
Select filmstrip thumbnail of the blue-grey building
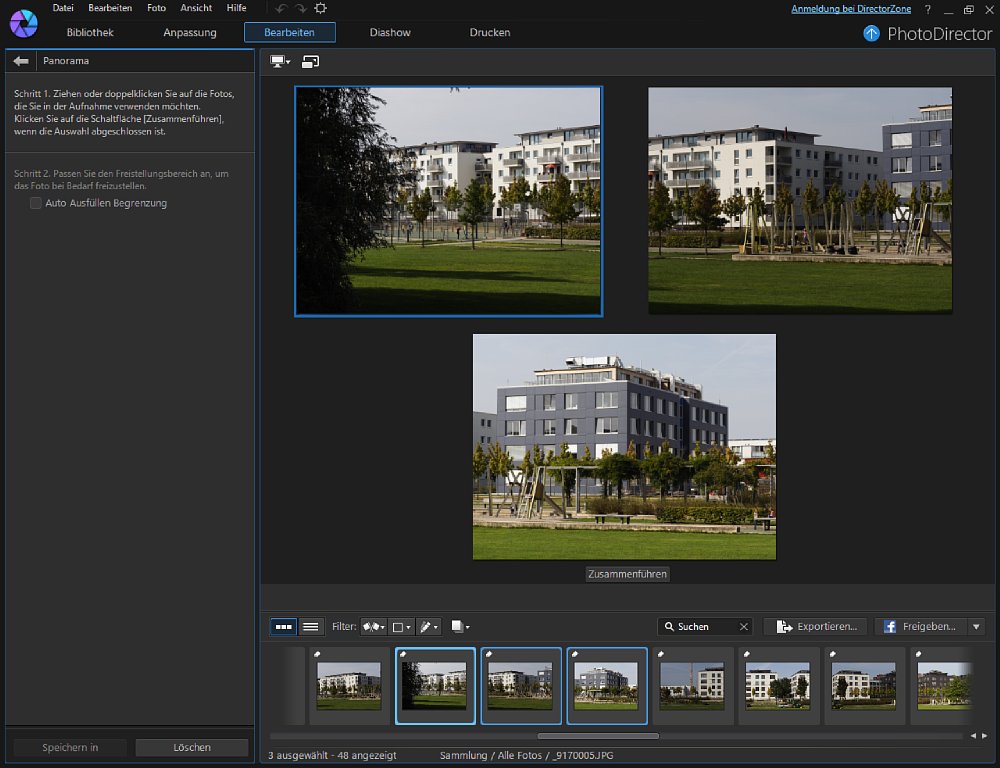tap(607, 686)
